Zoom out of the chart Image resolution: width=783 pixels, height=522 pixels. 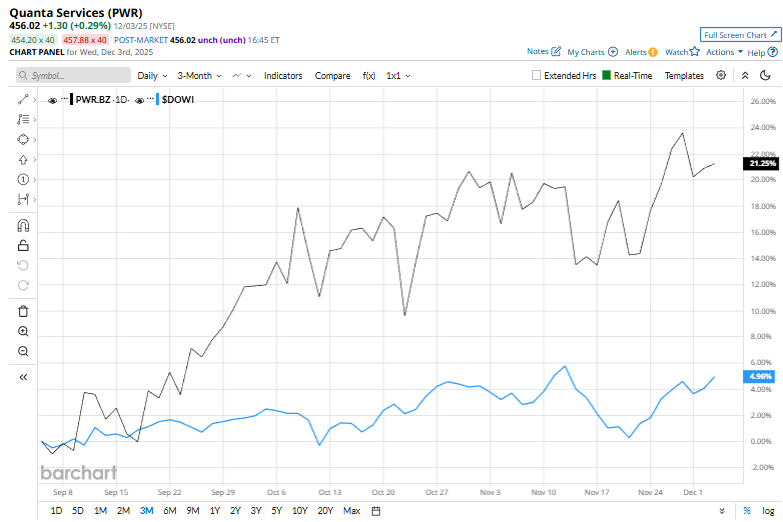tap(23, 351)
